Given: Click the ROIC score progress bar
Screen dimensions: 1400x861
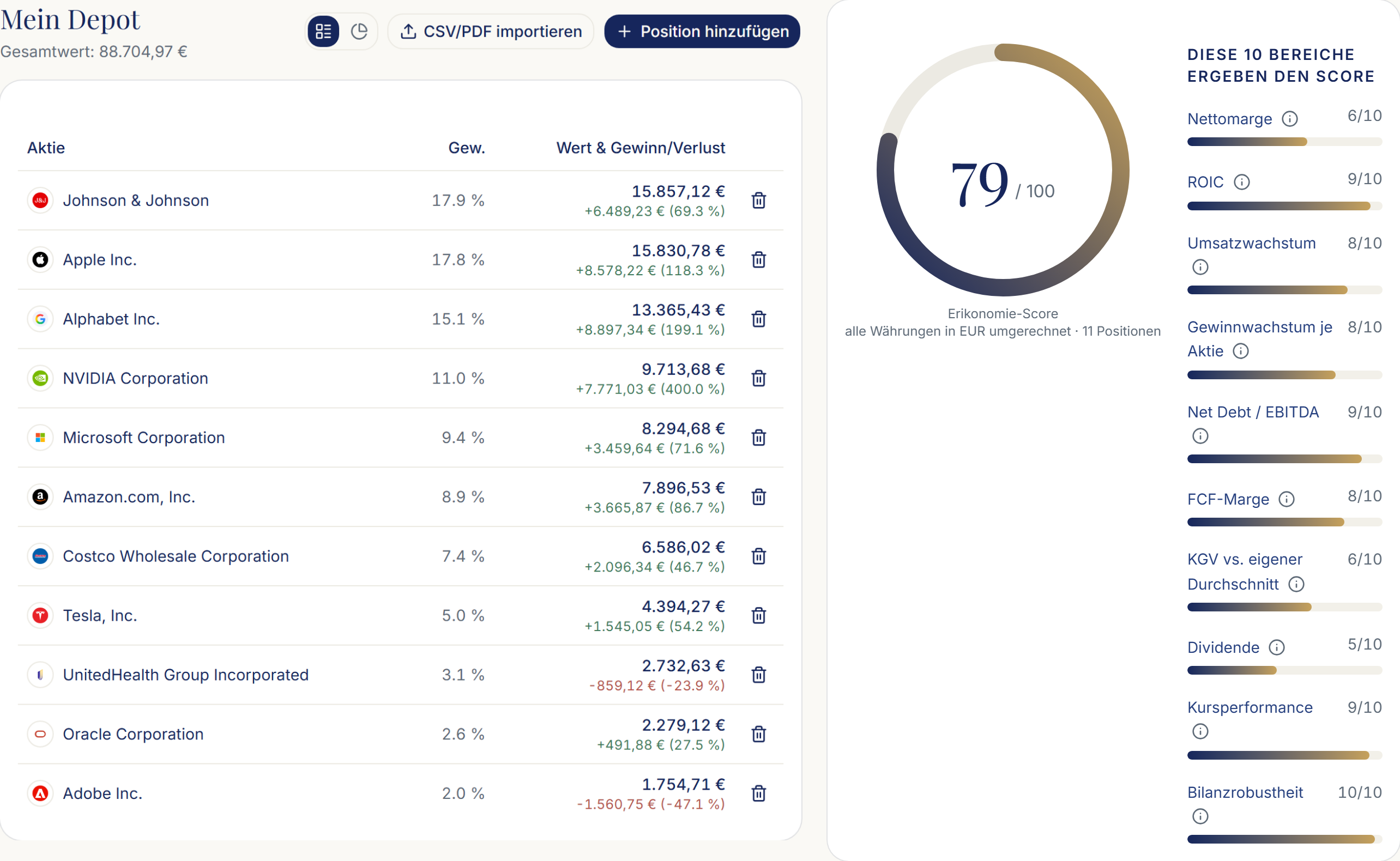Looking at the screenshot, I should coord(1284,206).
